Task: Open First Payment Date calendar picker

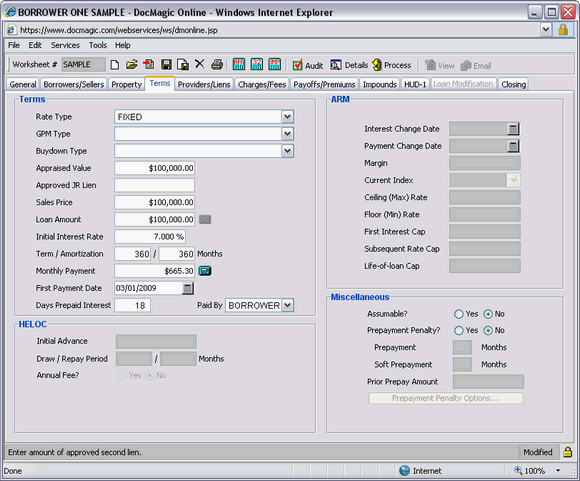Action: pyautogui.click(x=188, y=288)
